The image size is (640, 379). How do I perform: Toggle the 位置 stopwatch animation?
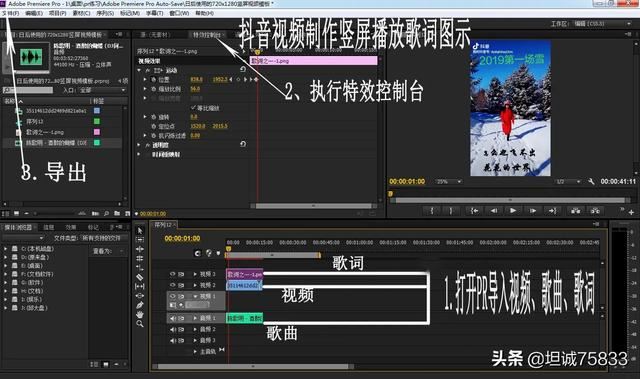154,80
